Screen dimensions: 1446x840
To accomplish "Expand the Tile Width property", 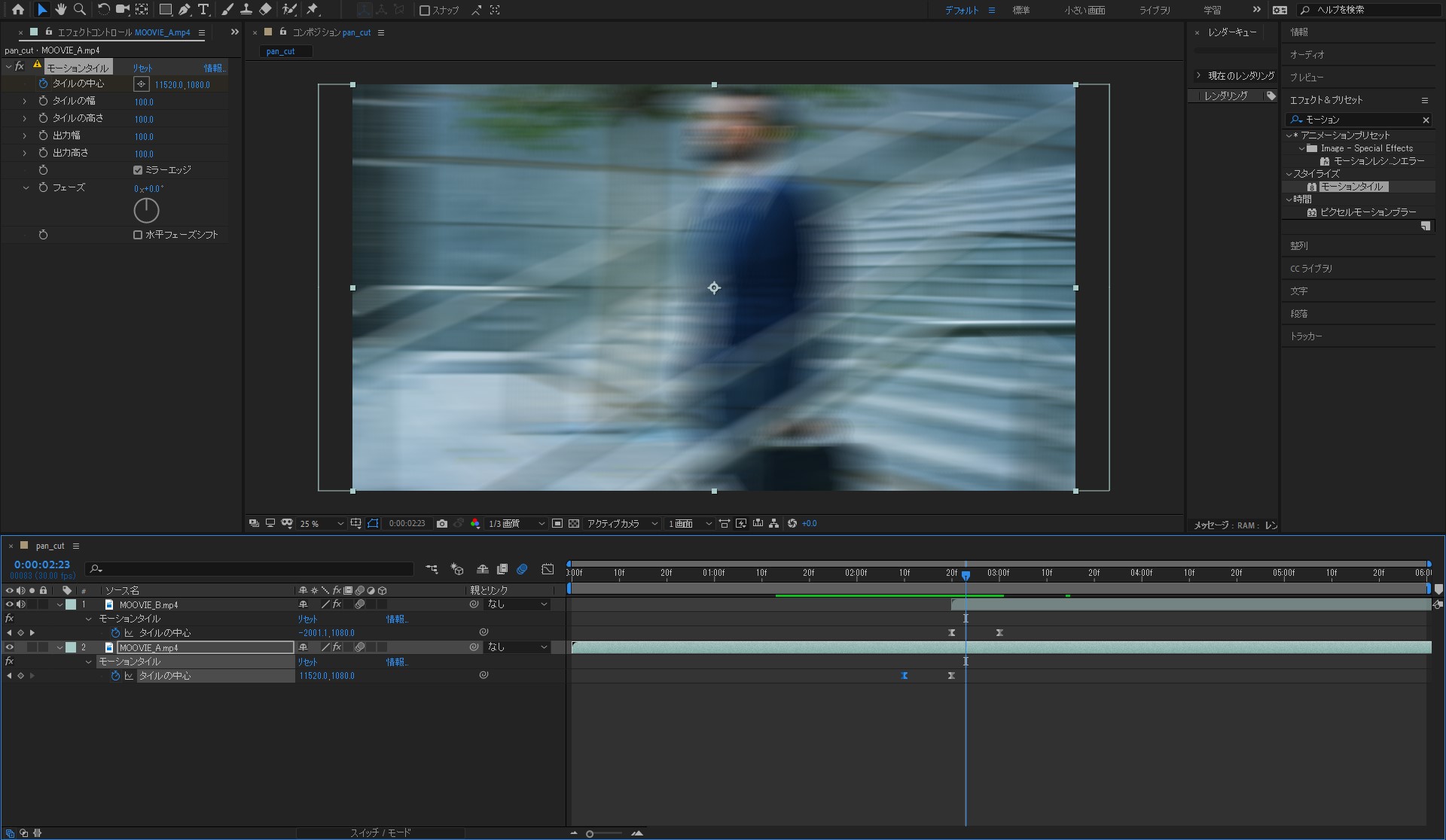I will tap(25, 101).
